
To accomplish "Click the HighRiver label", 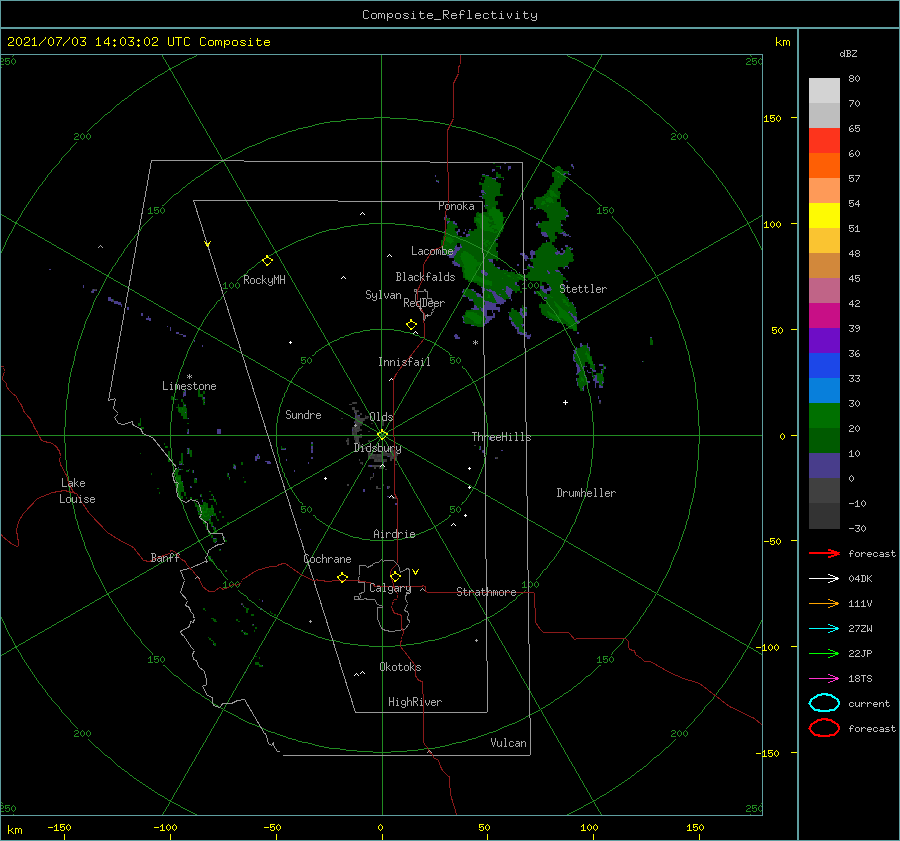I will point(415,702).
